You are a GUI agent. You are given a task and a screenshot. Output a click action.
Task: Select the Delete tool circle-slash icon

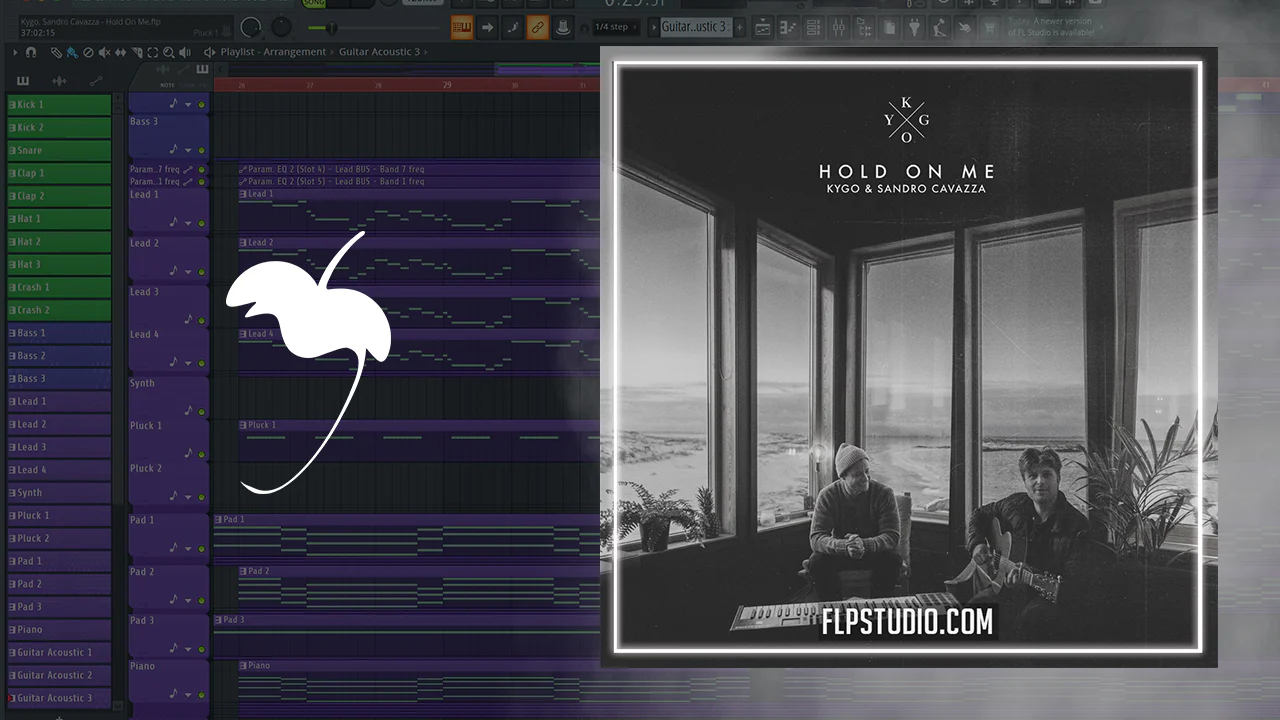point(88,52)
